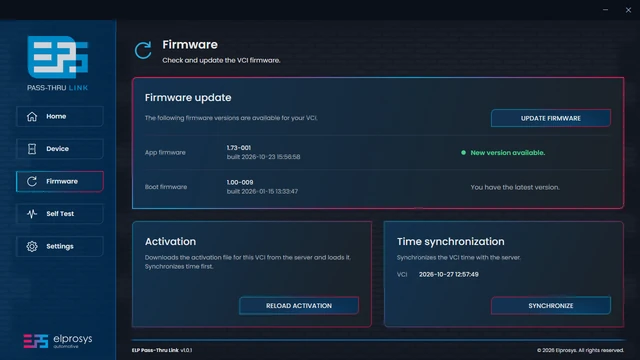This screenshot has width=640, height=360.
Task: Click the green new version status dot
Action: coord(463,153)
